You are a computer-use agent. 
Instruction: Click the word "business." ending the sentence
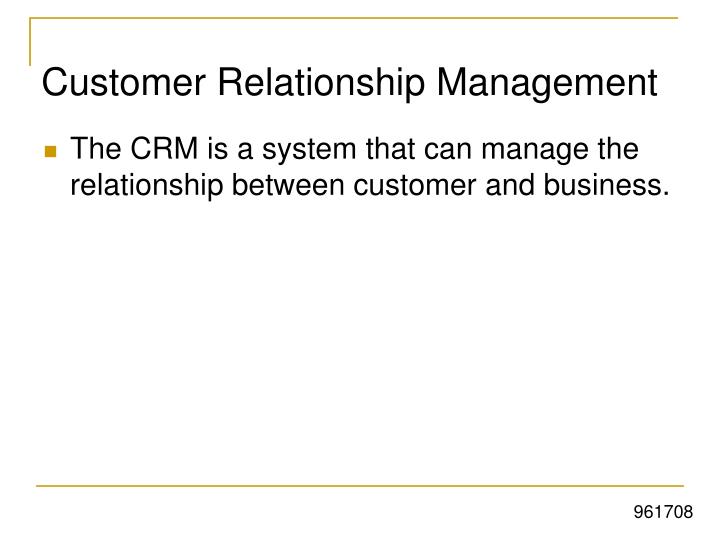tap(607, 185)
